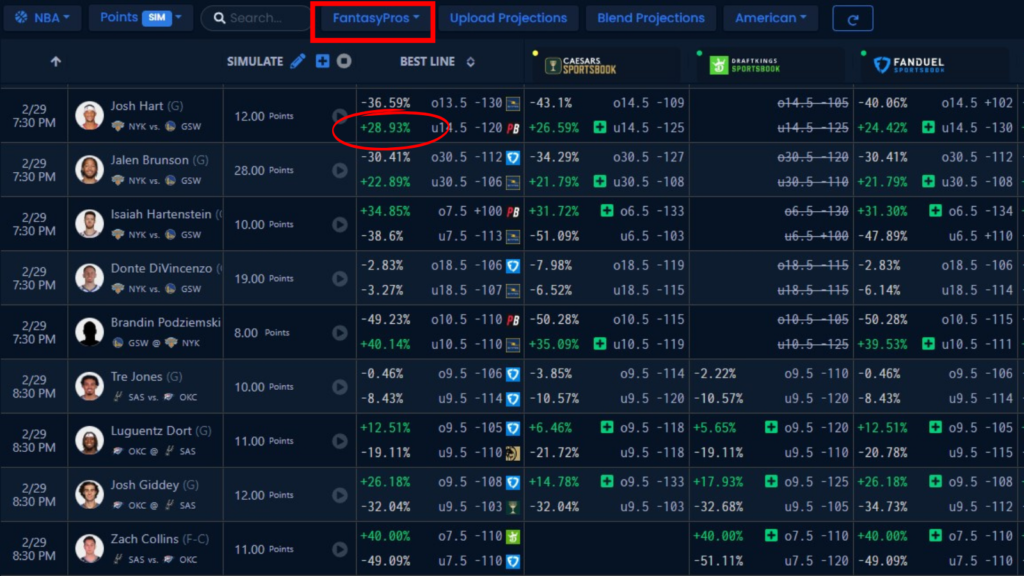This screenshot has width=1024, height=576.
Task: Click Zach Collins +40.00% best line value
Action: pyautogui.click(x=385, y=536)
